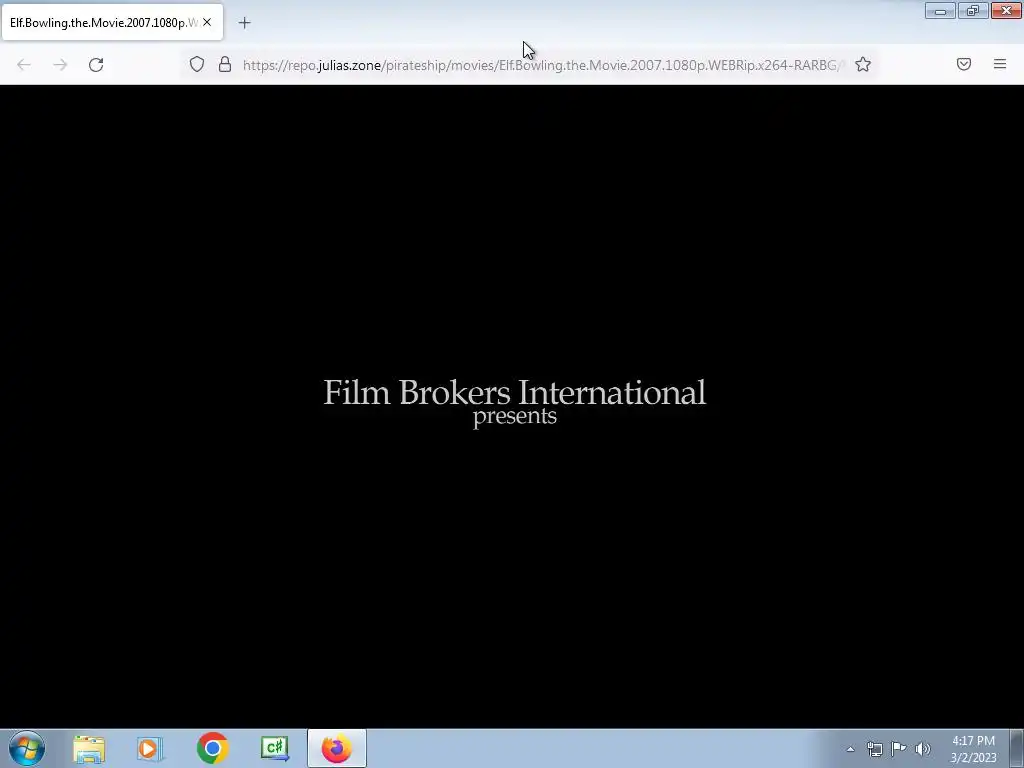Screen dimensions: 1024x768
Task: Show hidden system tray icons
Action: pos(850,749)
